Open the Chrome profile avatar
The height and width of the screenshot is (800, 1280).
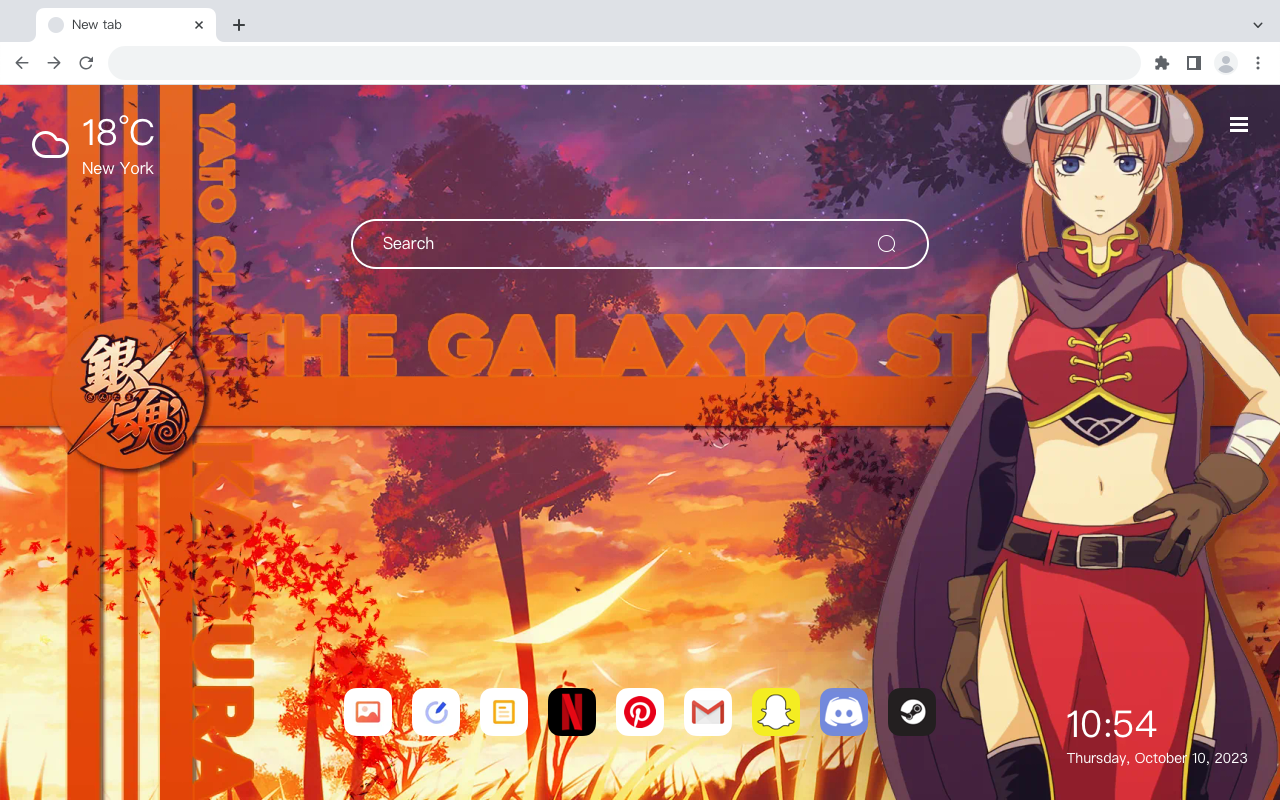[1225, 63]
